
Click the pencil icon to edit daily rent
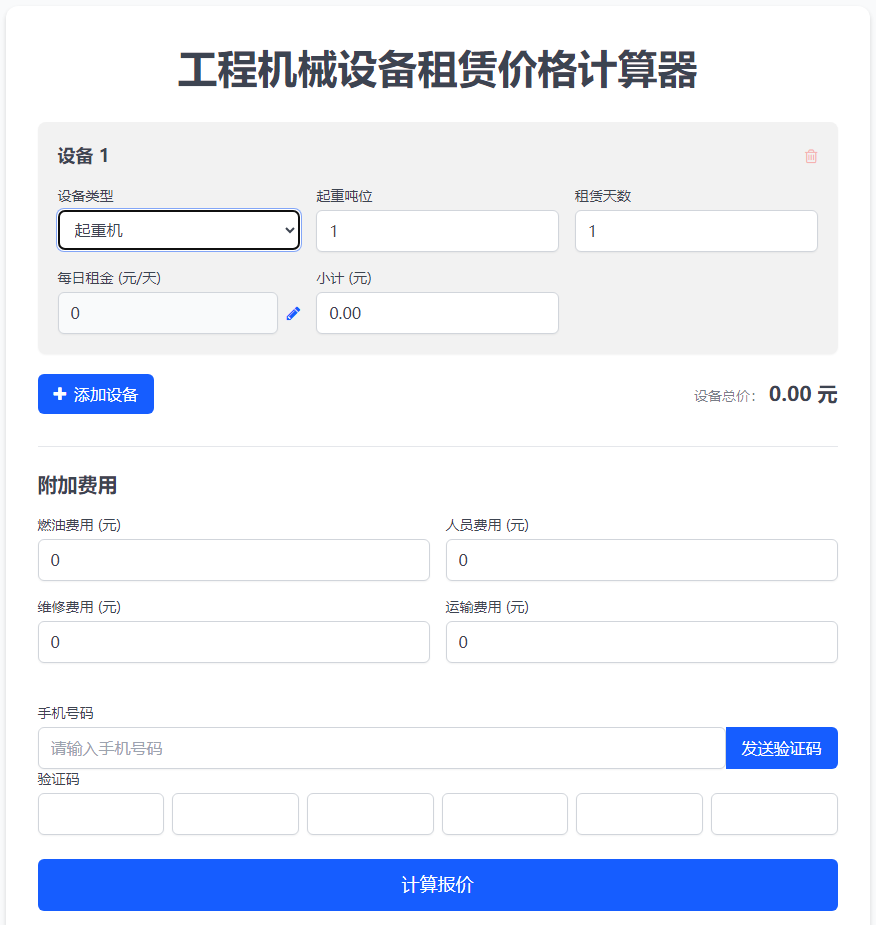pos(293,313)
